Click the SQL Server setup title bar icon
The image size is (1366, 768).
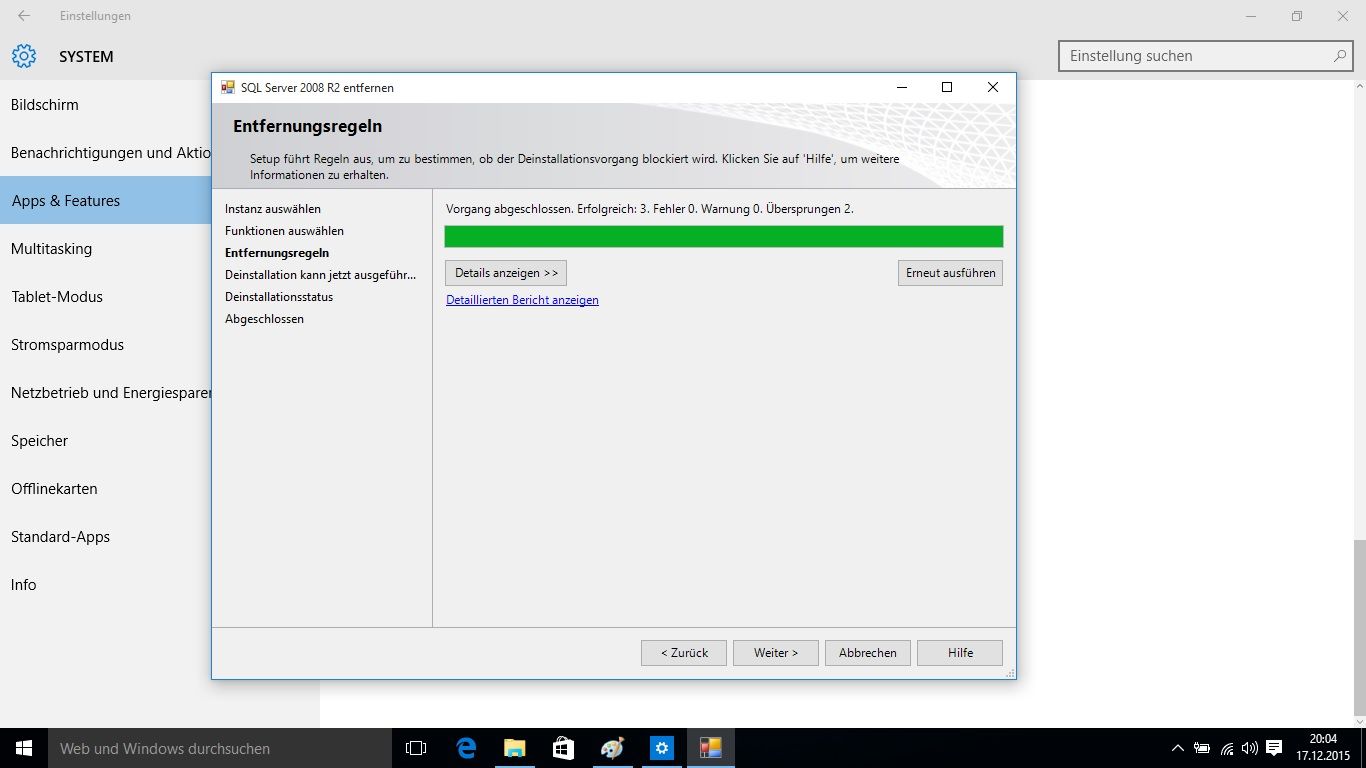pos(228,87)
